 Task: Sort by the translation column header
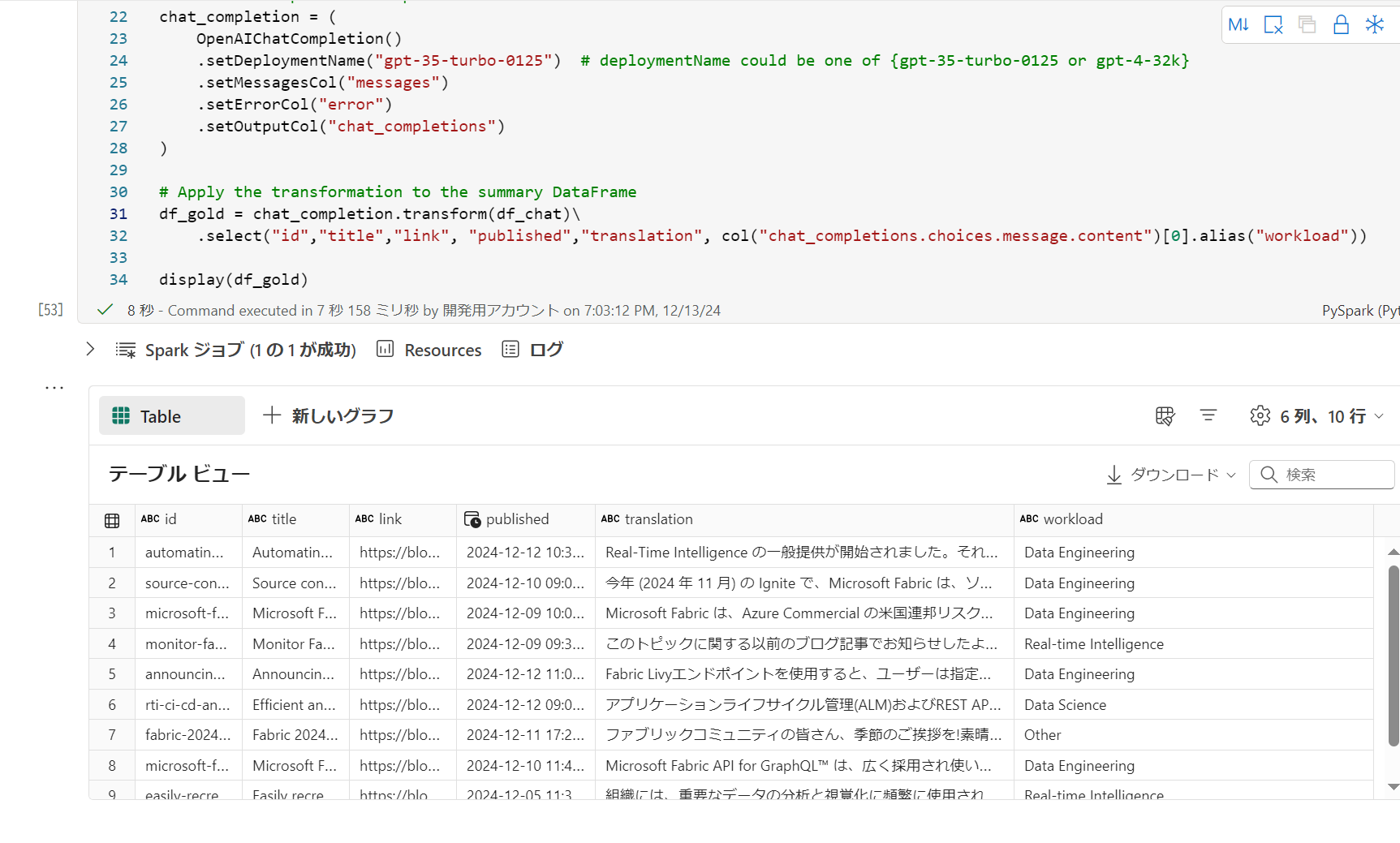[804, 519]
